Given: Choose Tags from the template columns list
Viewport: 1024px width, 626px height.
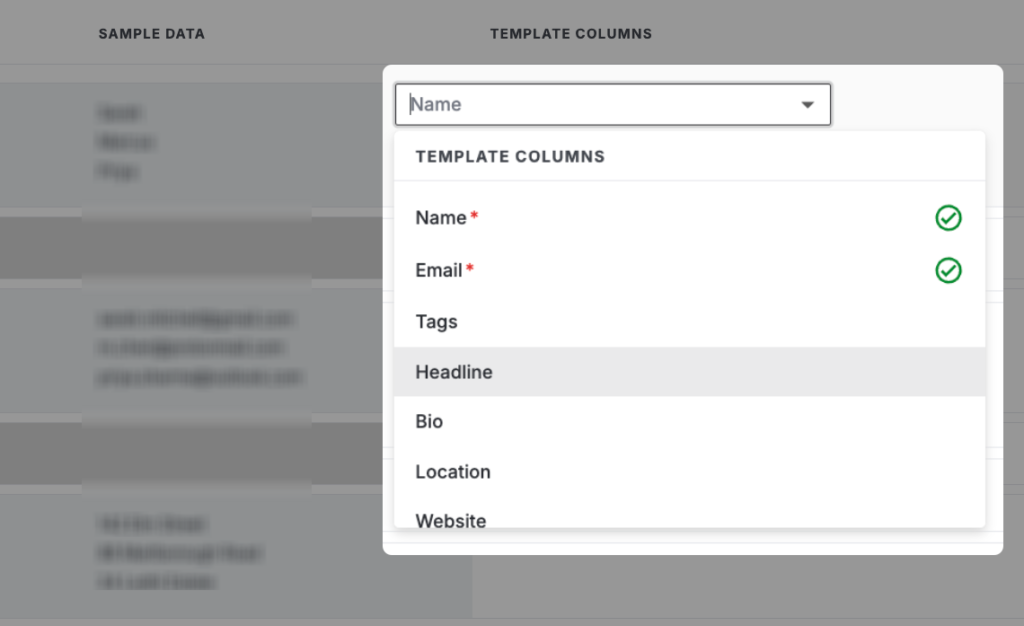Looking at the screenshot, I should point(690,322).
